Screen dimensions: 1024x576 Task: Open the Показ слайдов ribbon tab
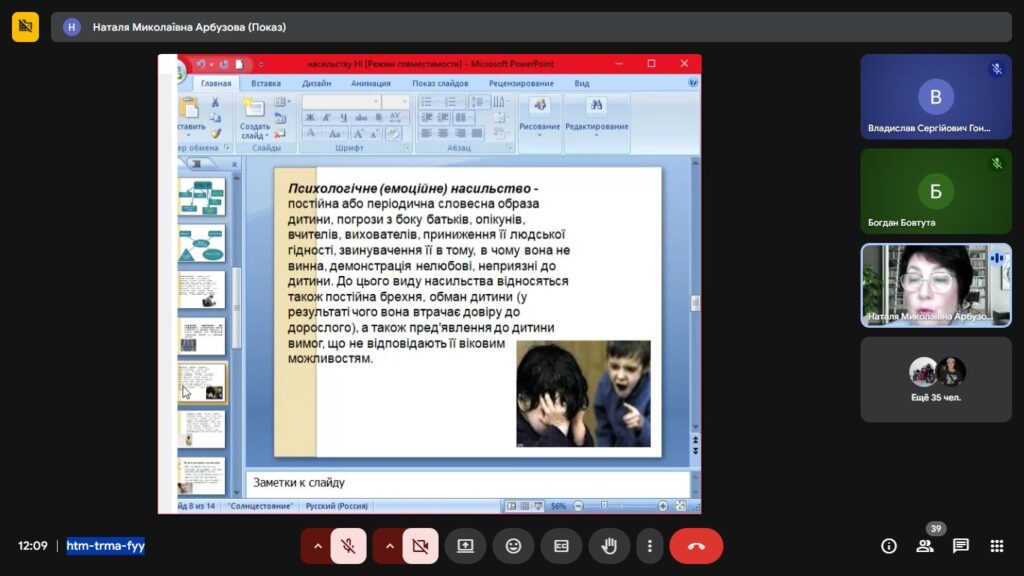tap(440, 84)
